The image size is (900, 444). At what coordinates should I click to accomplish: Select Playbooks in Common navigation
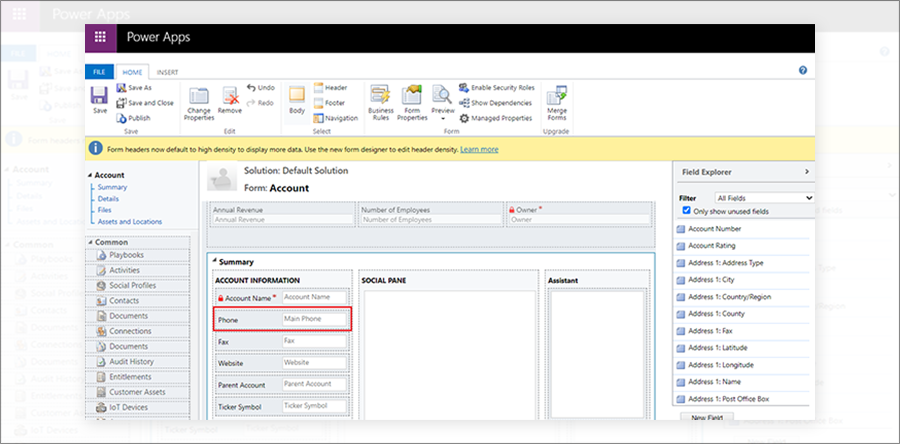(x=126, y=256)
